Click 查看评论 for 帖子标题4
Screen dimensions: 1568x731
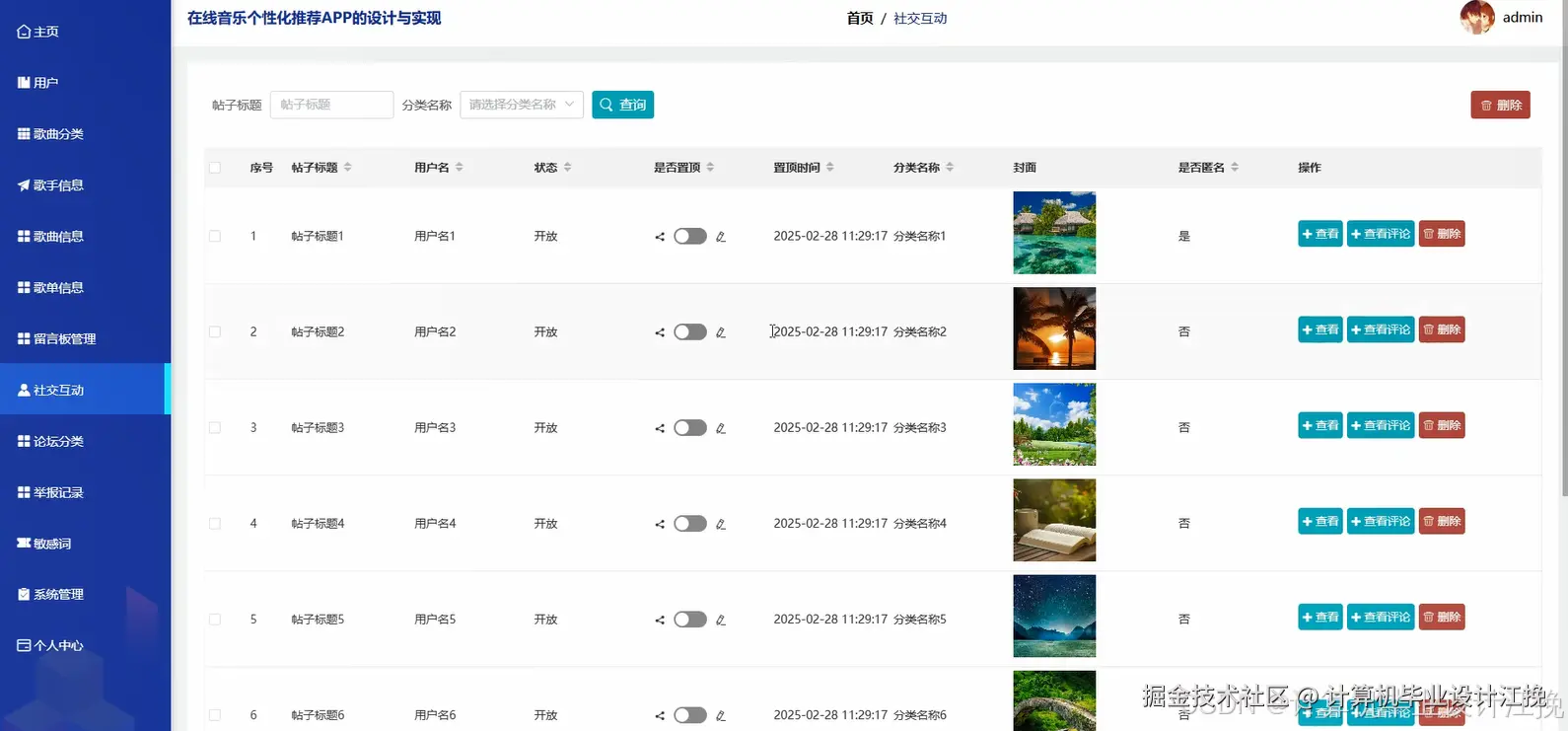pyautogui.click(x=1381, y=521)
